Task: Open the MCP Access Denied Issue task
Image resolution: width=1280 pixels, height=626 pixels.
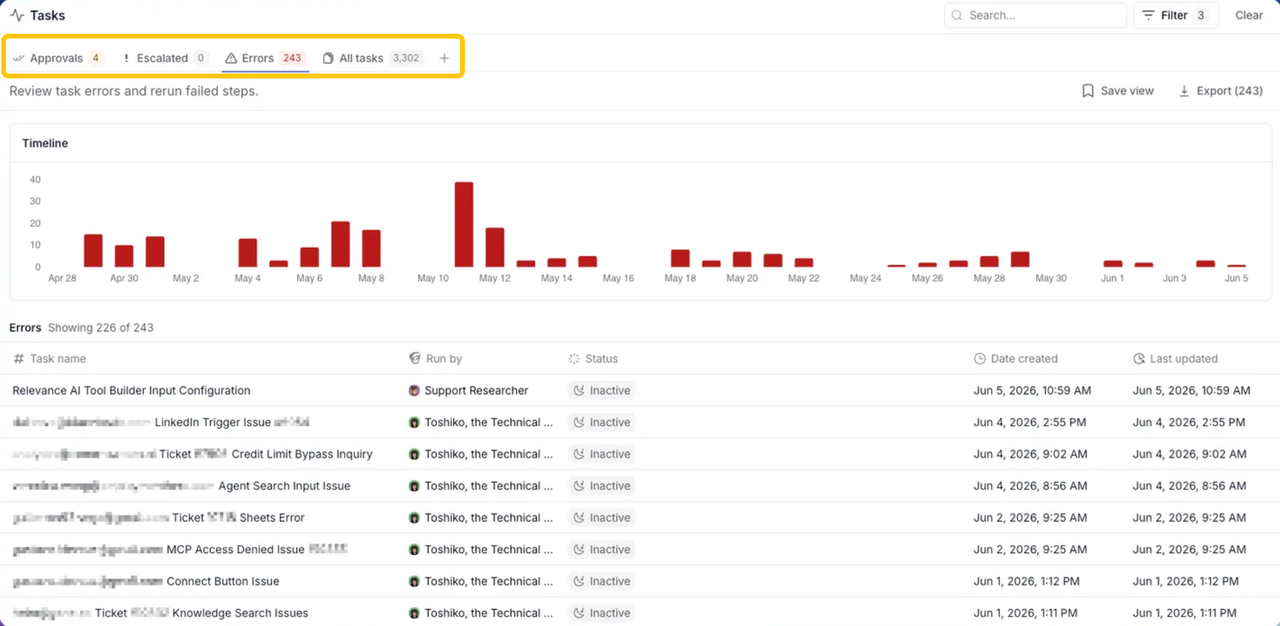Action: 180,550
